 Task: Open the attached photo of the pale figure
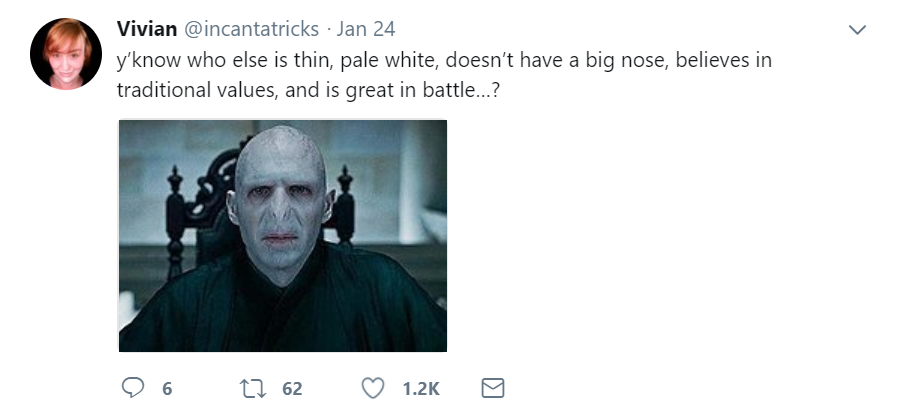pyautogui.click(x=283, y=236)
